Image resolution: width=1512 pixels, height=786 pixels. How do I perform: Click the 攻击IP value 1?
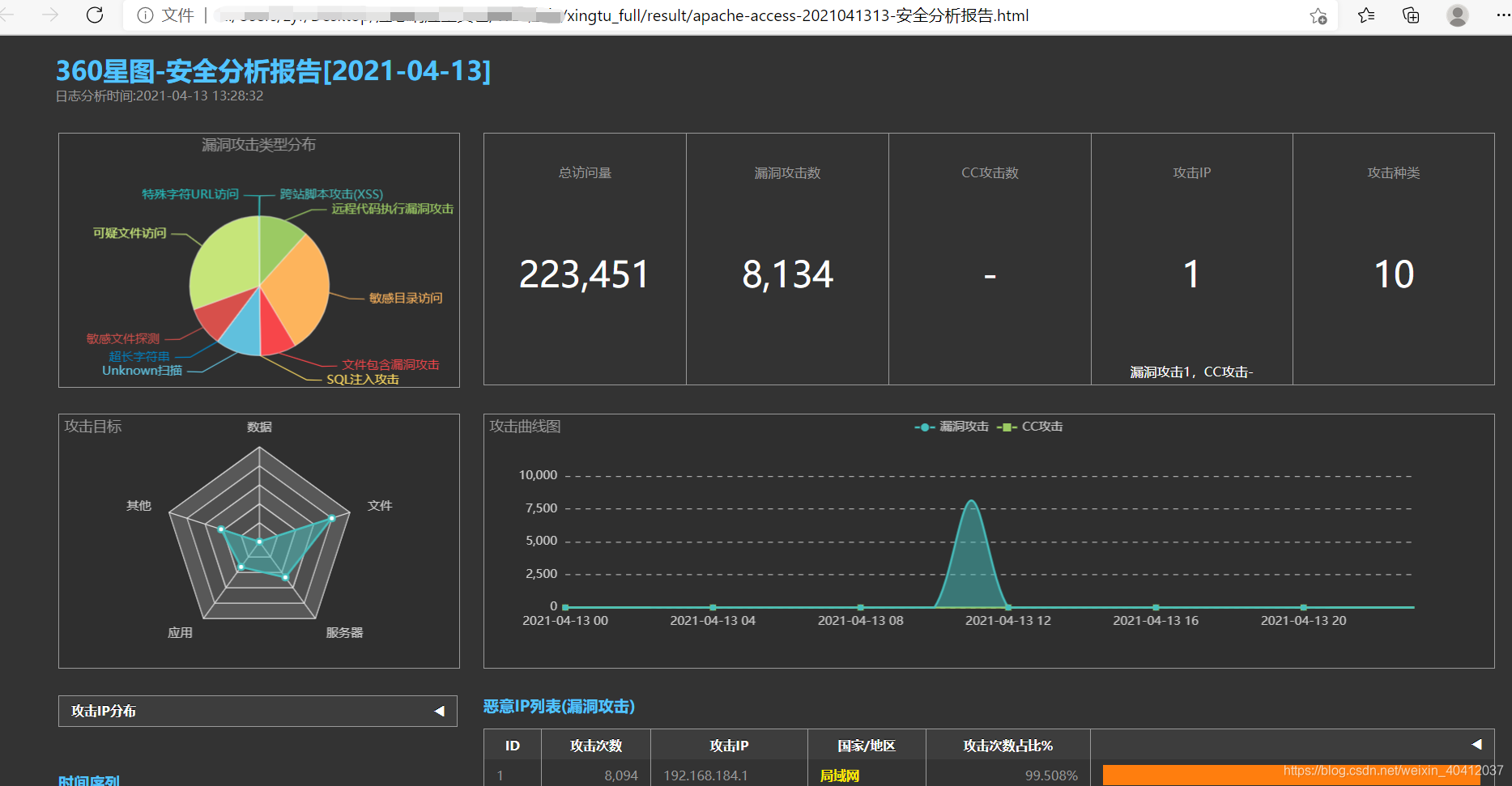(1191, 274)
